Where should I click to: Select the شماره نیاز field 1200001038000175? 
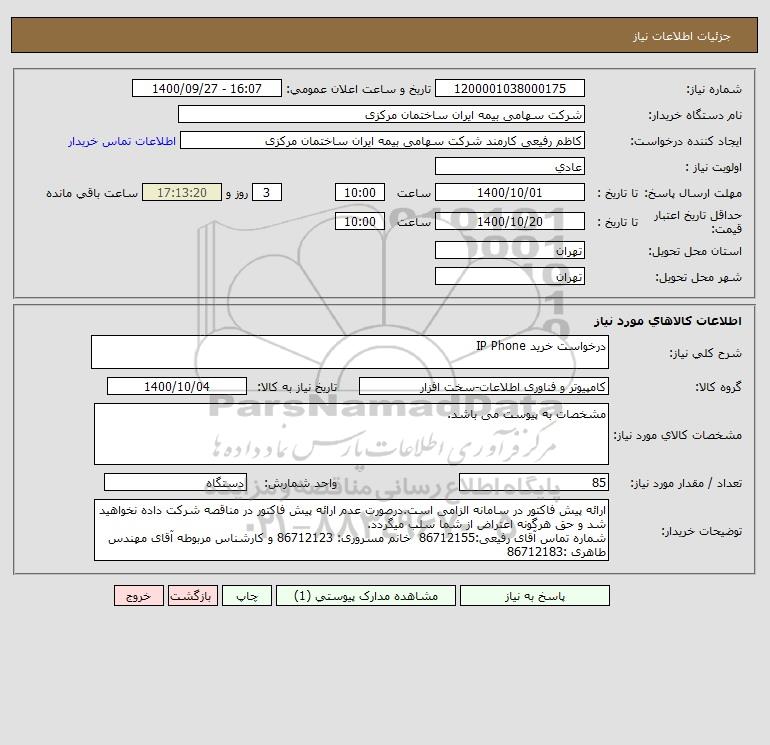(x=510, y=88)
